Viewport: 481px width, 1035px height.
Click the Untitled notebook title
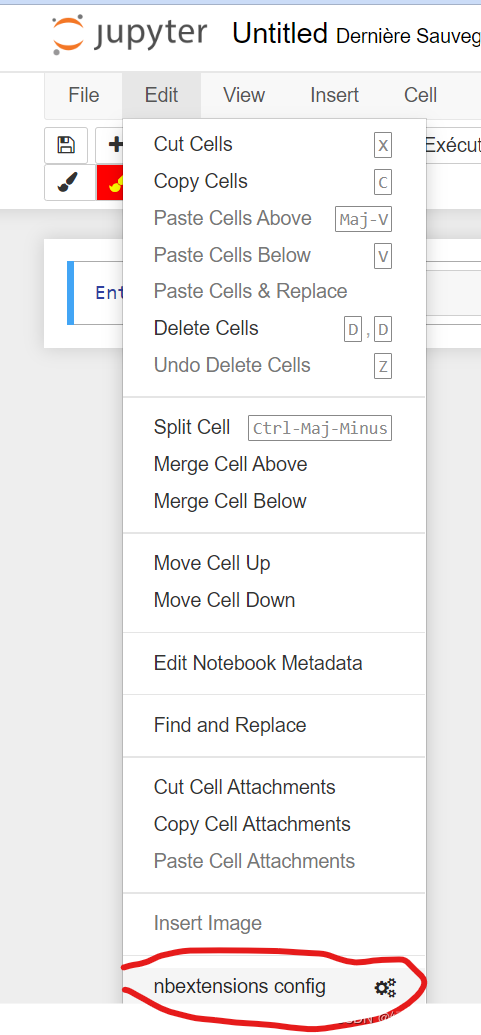tap(280, 33)
